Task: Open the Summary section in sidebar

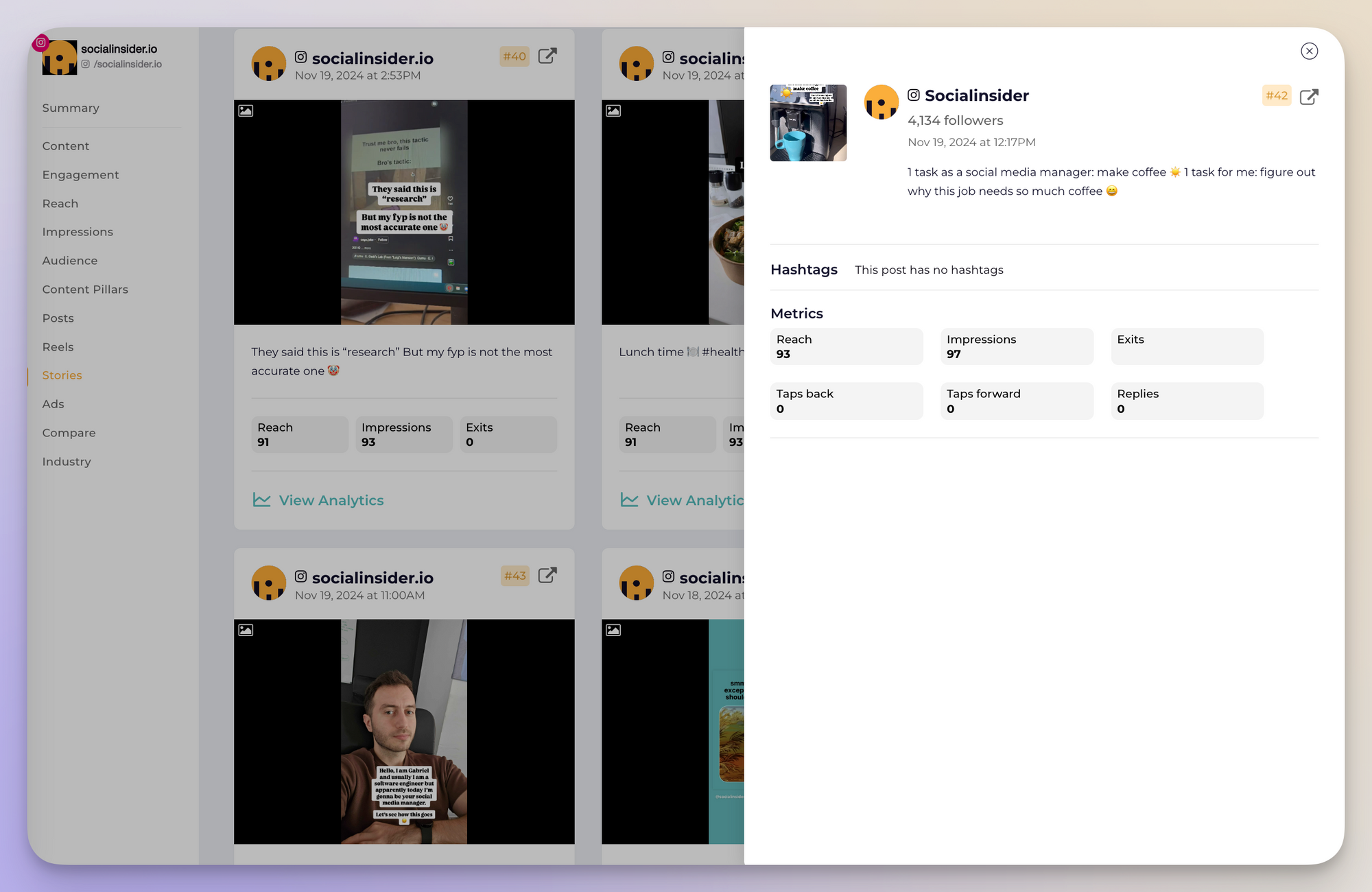Action: point(71,107)
